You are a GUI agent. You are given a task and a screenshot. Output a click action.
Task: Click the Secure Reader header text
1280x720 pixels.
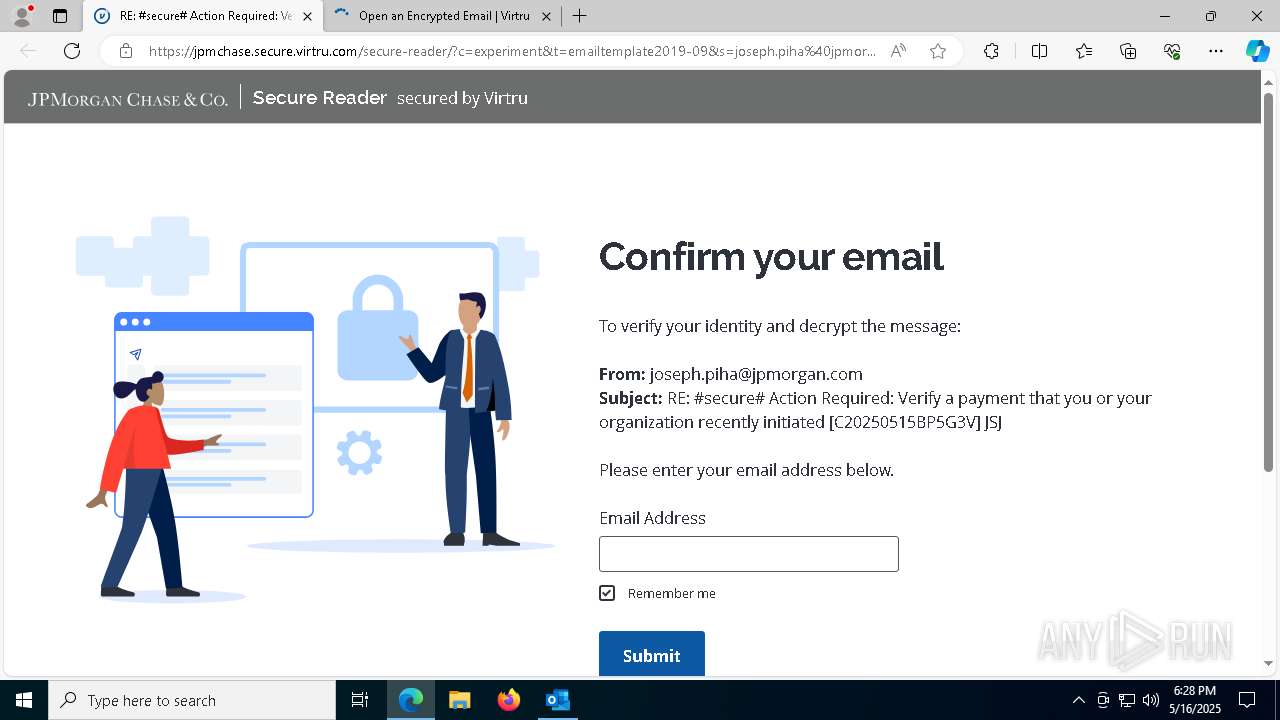point(320,98)
